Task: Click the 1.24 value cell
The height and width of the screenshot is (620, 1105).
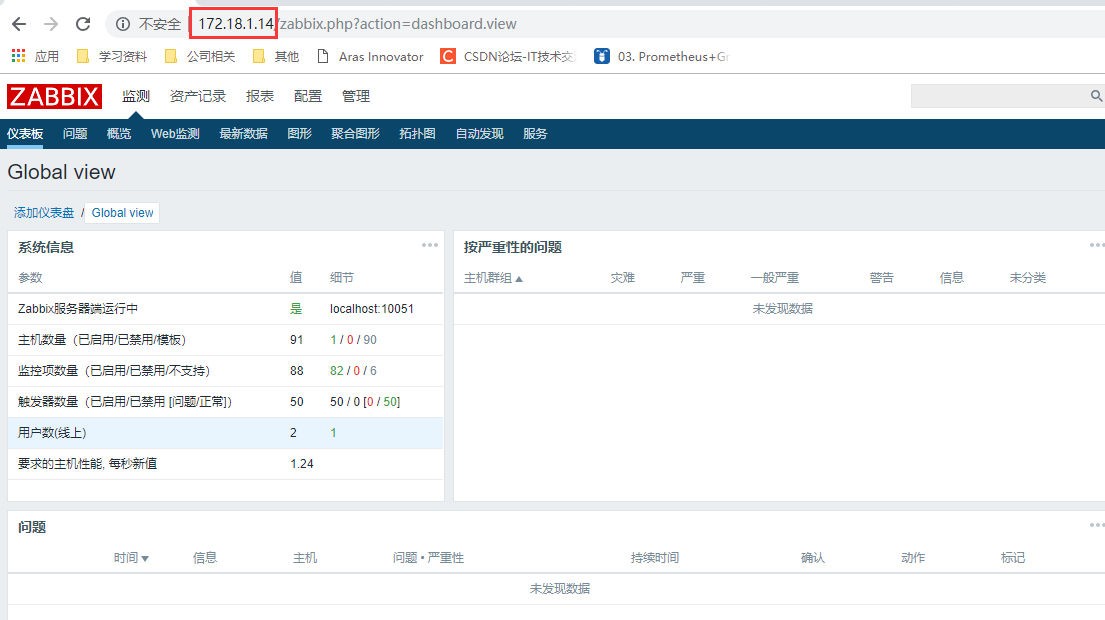Action: pos(302,464)
